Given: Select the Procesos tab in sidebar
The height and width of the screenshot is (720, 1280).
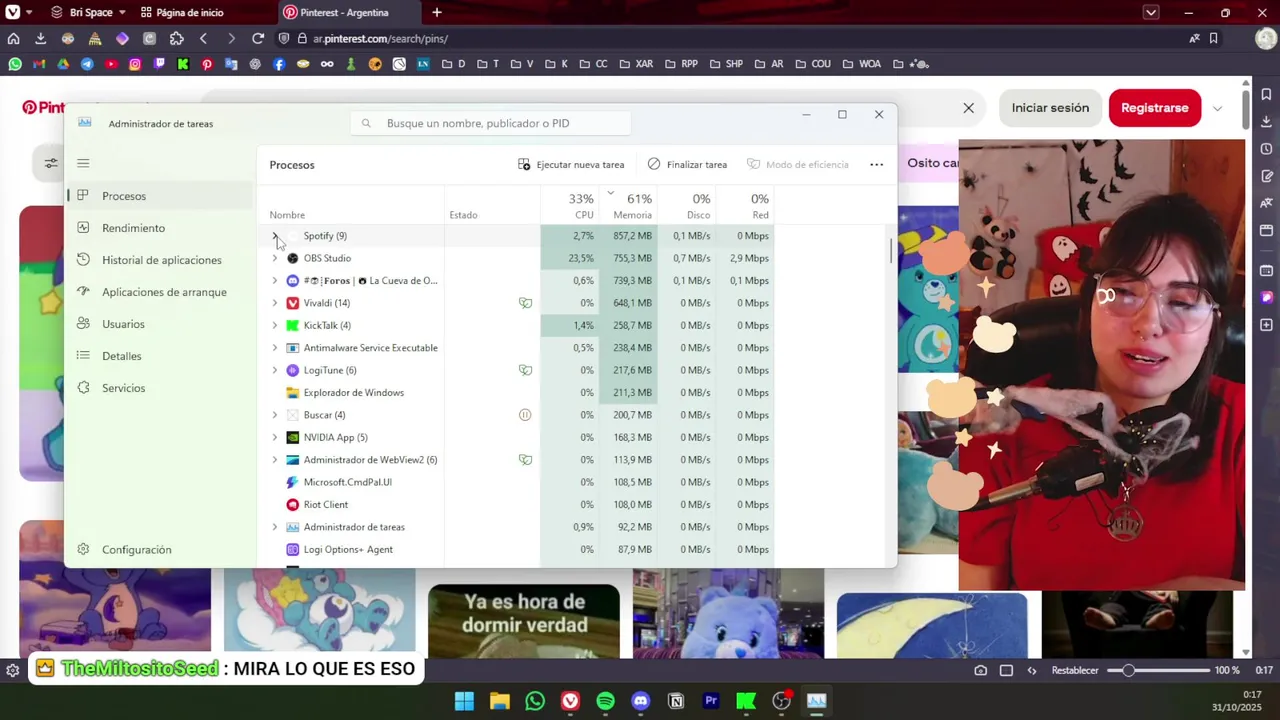Looking at the screenshot, I should pyautogui.click(x=160, y=196).
